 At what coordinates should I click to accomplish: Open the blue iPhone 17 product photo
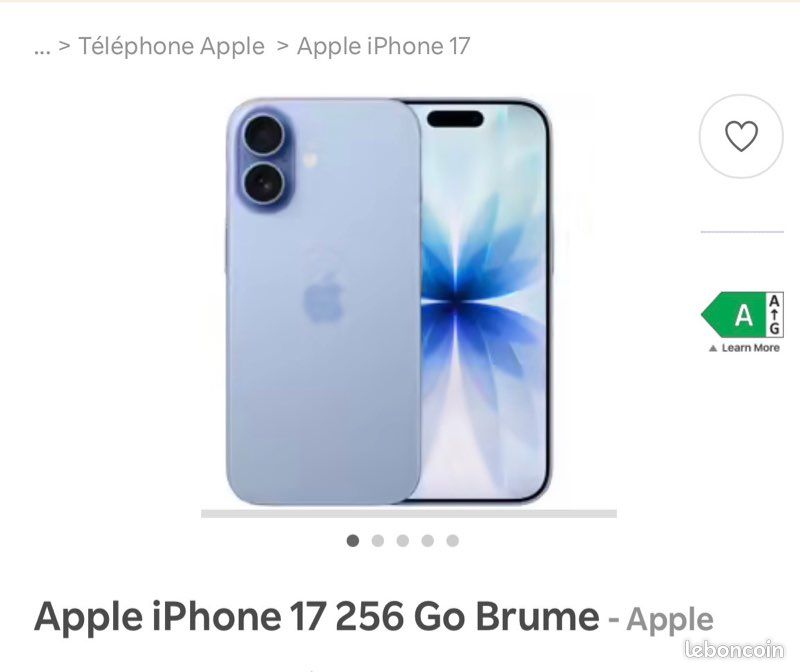(x=389, y=301)
